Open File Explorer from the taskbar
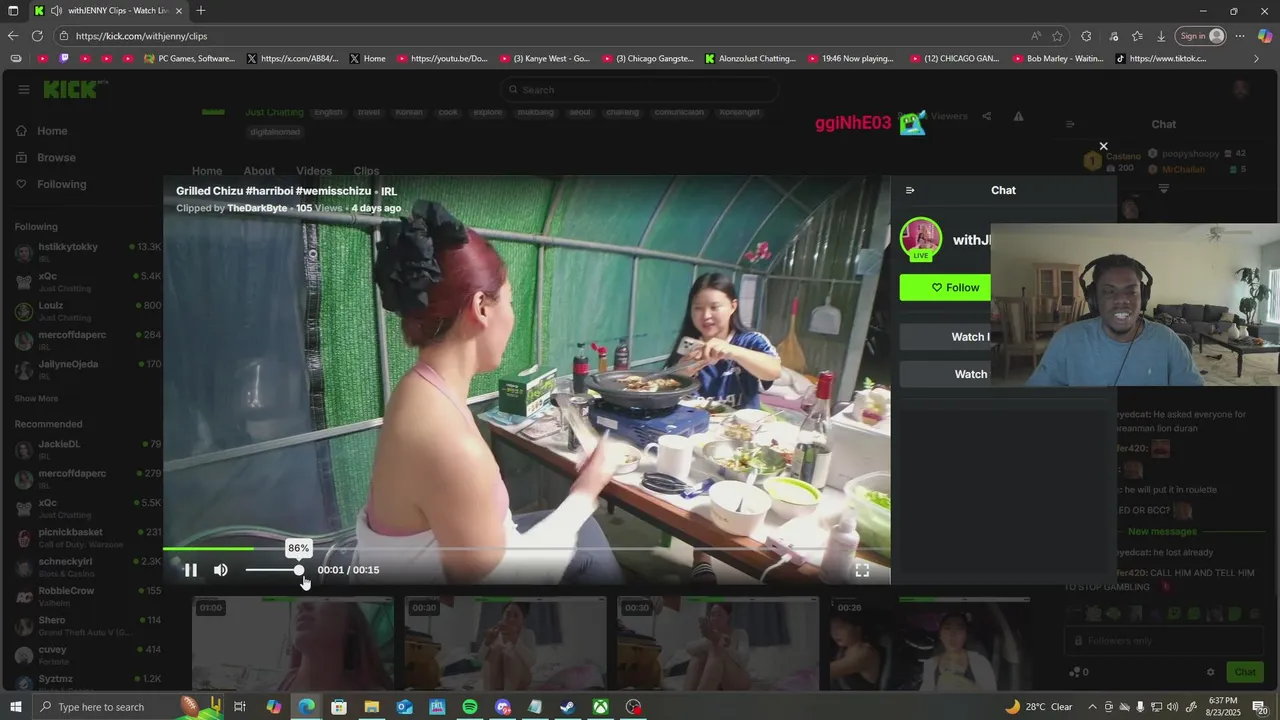This screenshot has width=1280, height=720. [x=371, y=707]
